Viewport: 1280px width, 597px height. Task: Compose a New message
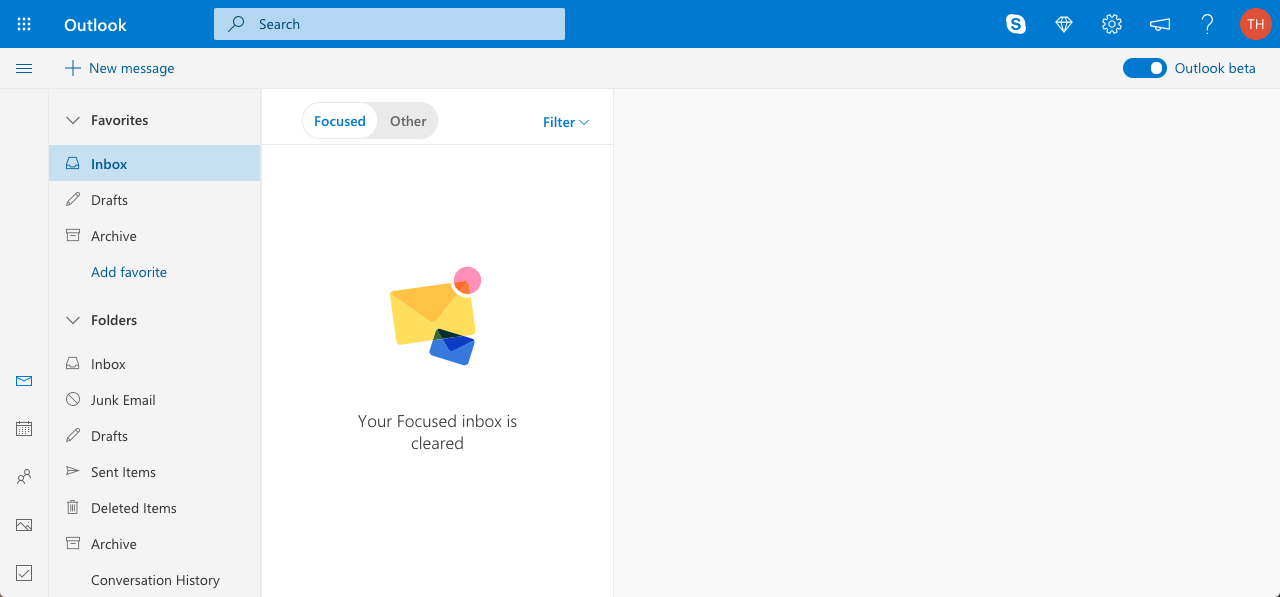pos(120,68)
